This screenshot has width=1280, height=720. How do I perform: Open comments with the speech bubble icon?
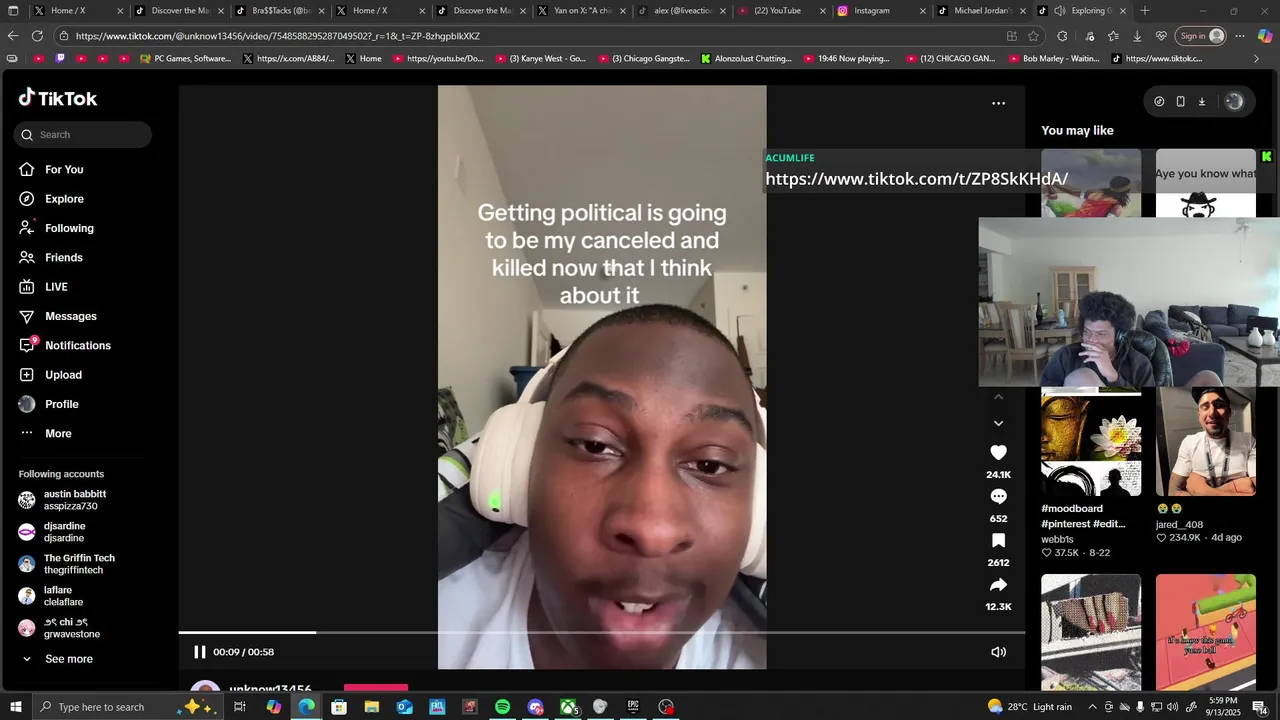(998, 497)
